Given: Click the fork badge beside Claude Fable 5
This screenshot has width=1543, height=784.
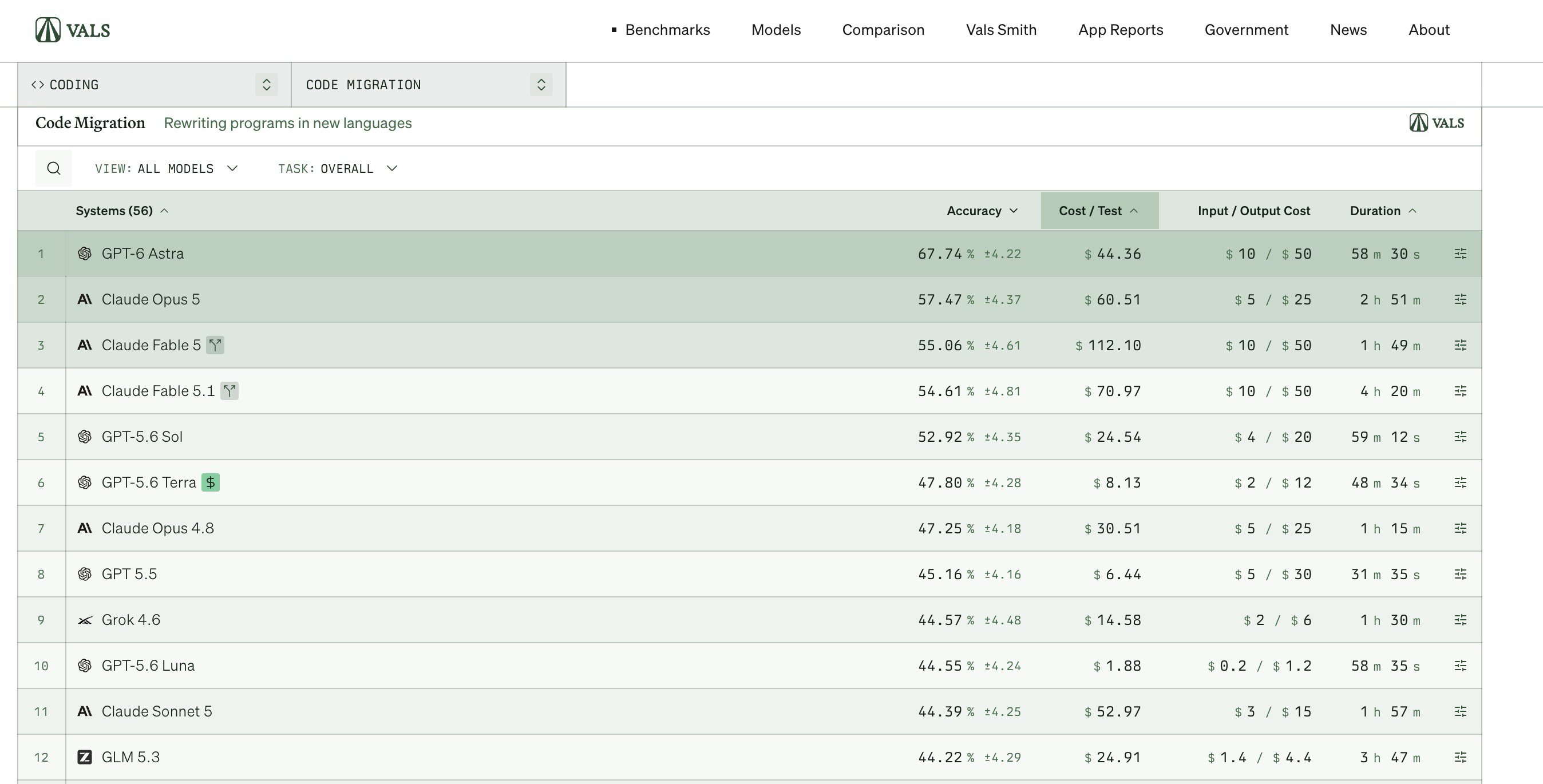Looking at the screenshot, I should pyautogui.click(x=215, y=345).
